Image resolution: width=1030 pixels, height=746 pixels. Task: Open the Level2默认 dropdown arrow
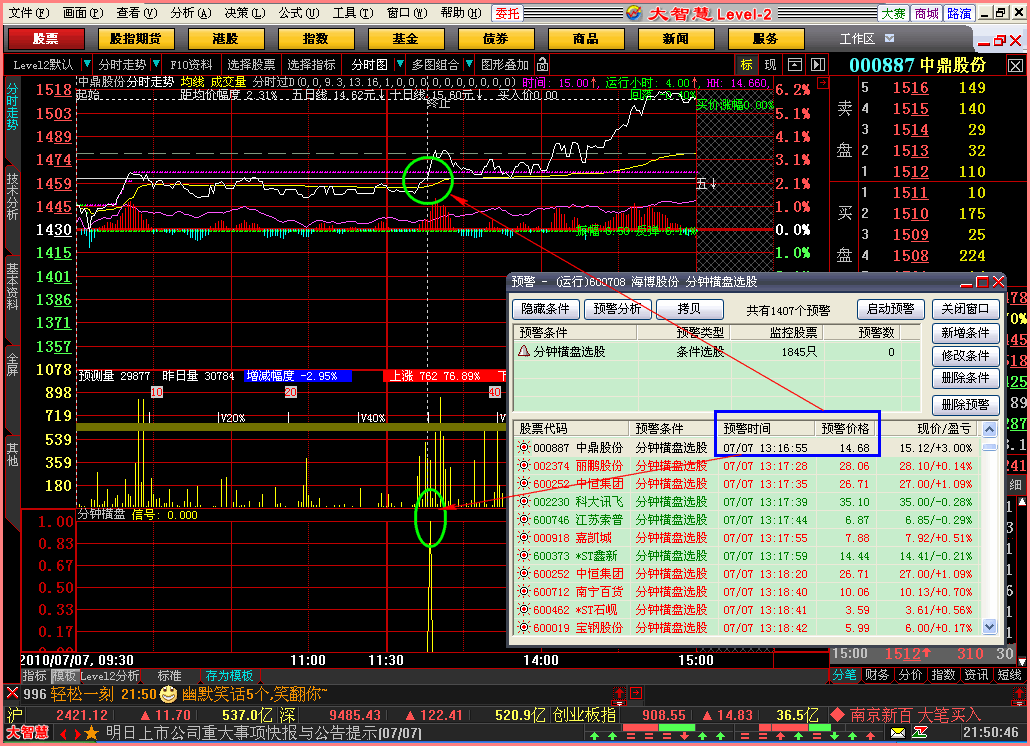(x=86, y=64)
